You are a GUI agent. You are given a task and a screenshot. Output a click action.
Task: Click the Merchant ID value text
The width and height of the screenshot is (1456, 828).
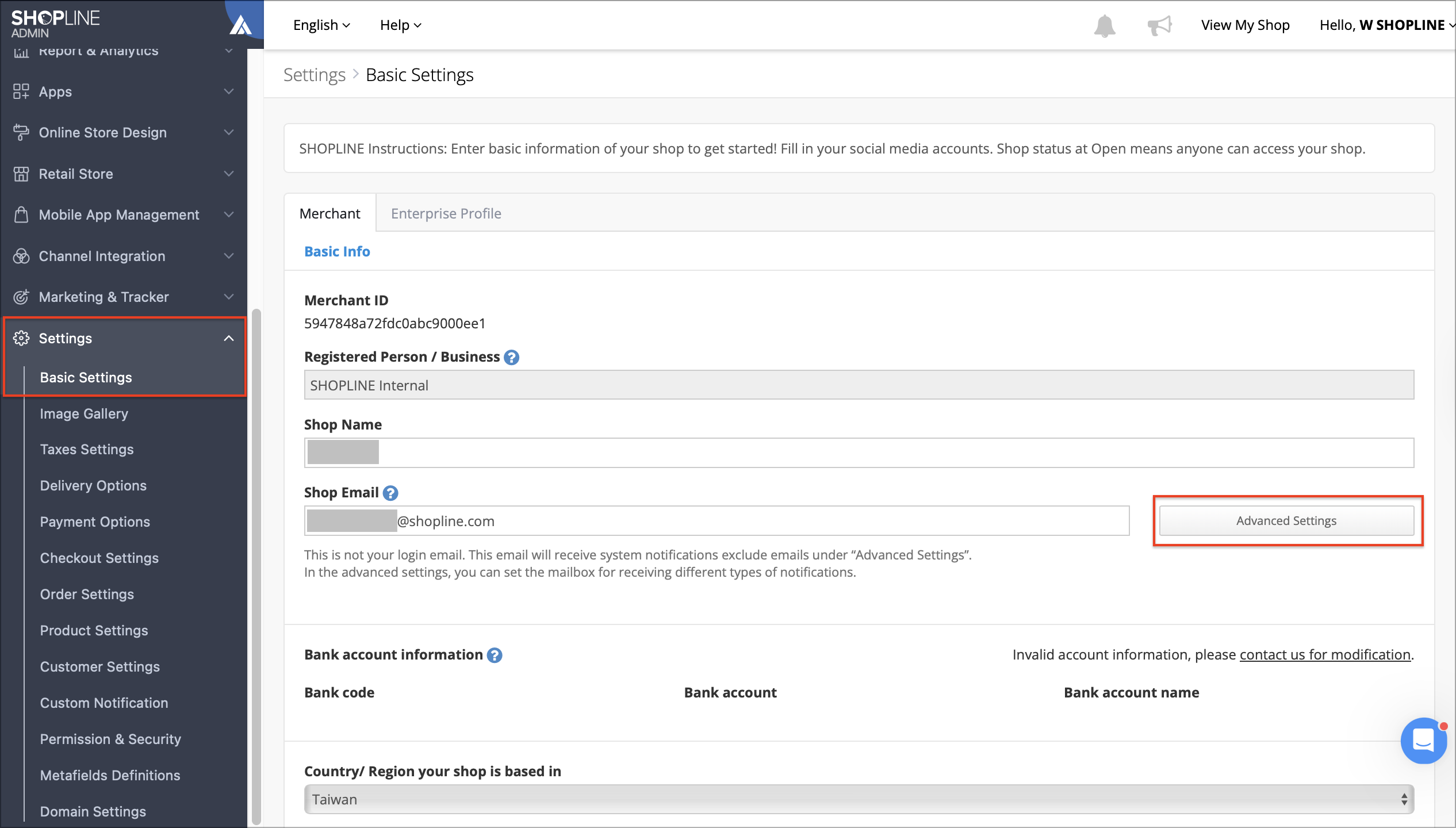point(395,323)
